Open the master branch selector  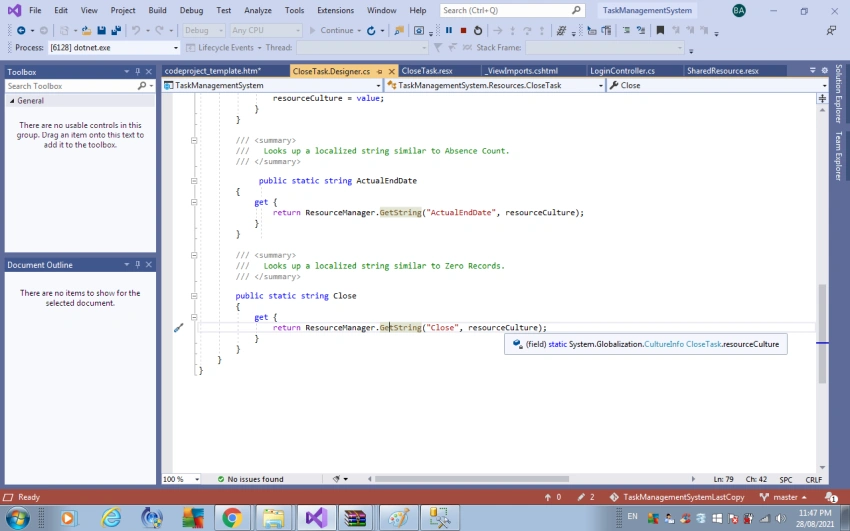pyautogui.click(x=783, y=497)
